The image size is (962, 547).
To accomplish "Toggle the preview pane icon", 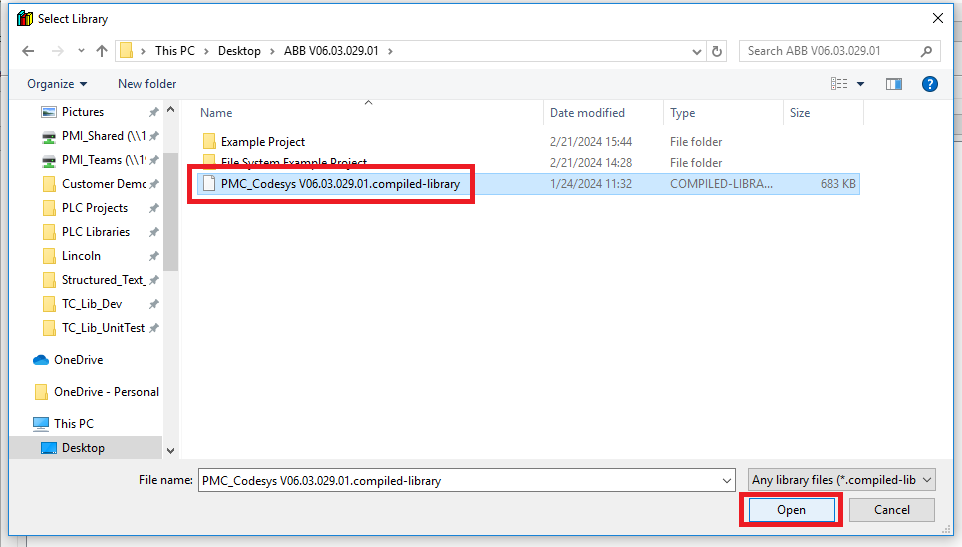I will point(893,84).
